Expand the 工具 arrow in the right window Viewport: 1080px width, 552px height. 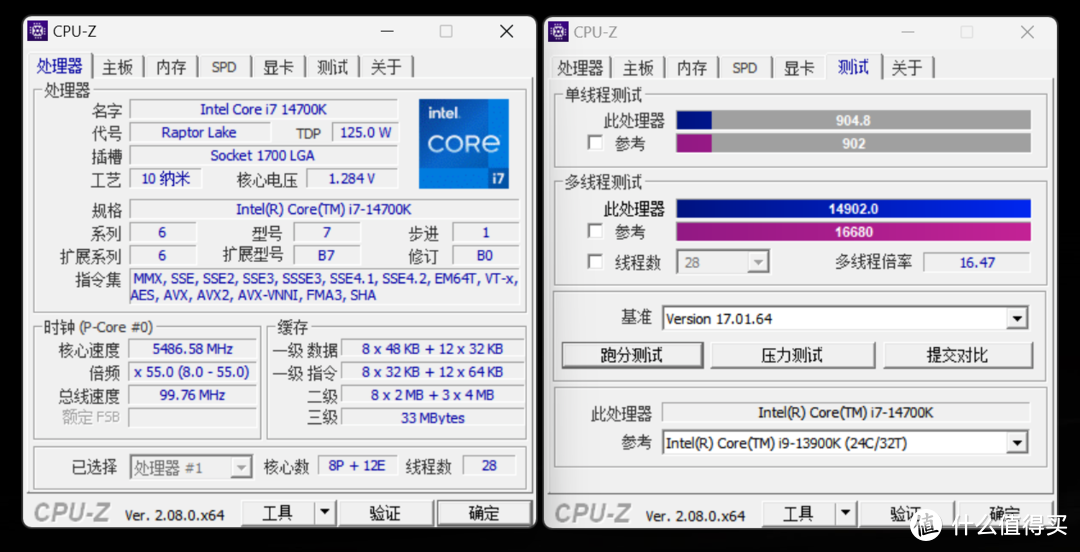(x=846, y=514)
